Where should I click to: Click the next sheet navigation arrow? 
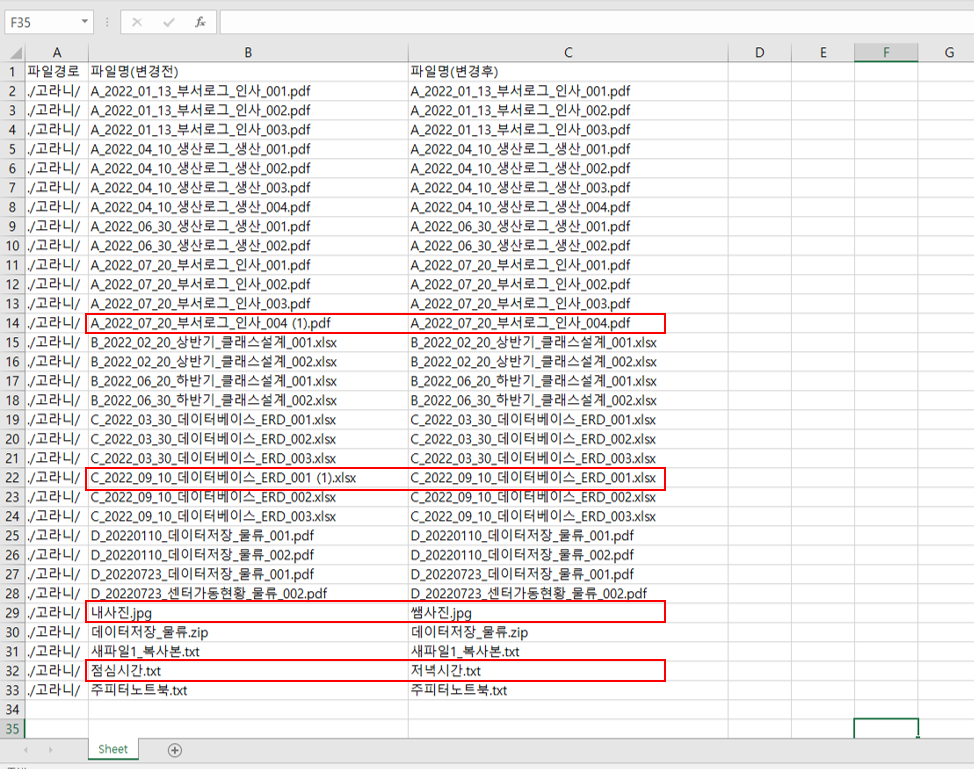(51, 750)
